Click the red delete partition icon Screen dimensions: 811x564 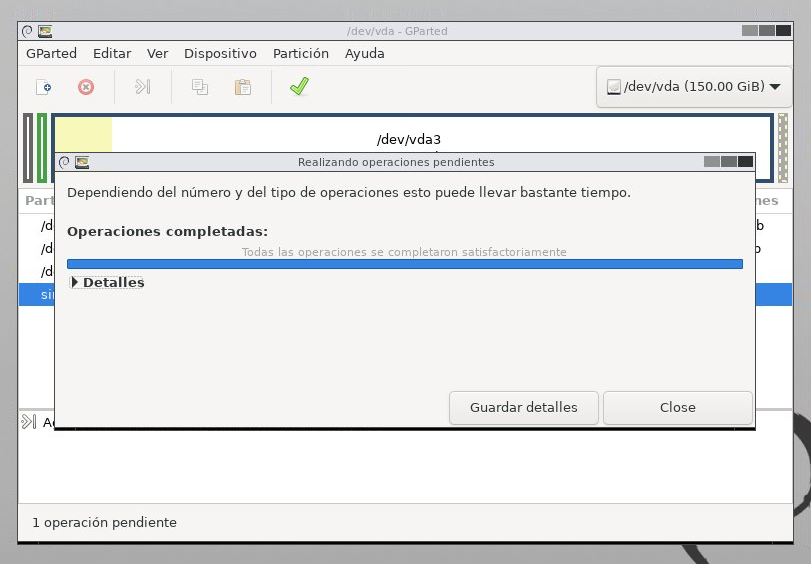click(x=86, y=87)
